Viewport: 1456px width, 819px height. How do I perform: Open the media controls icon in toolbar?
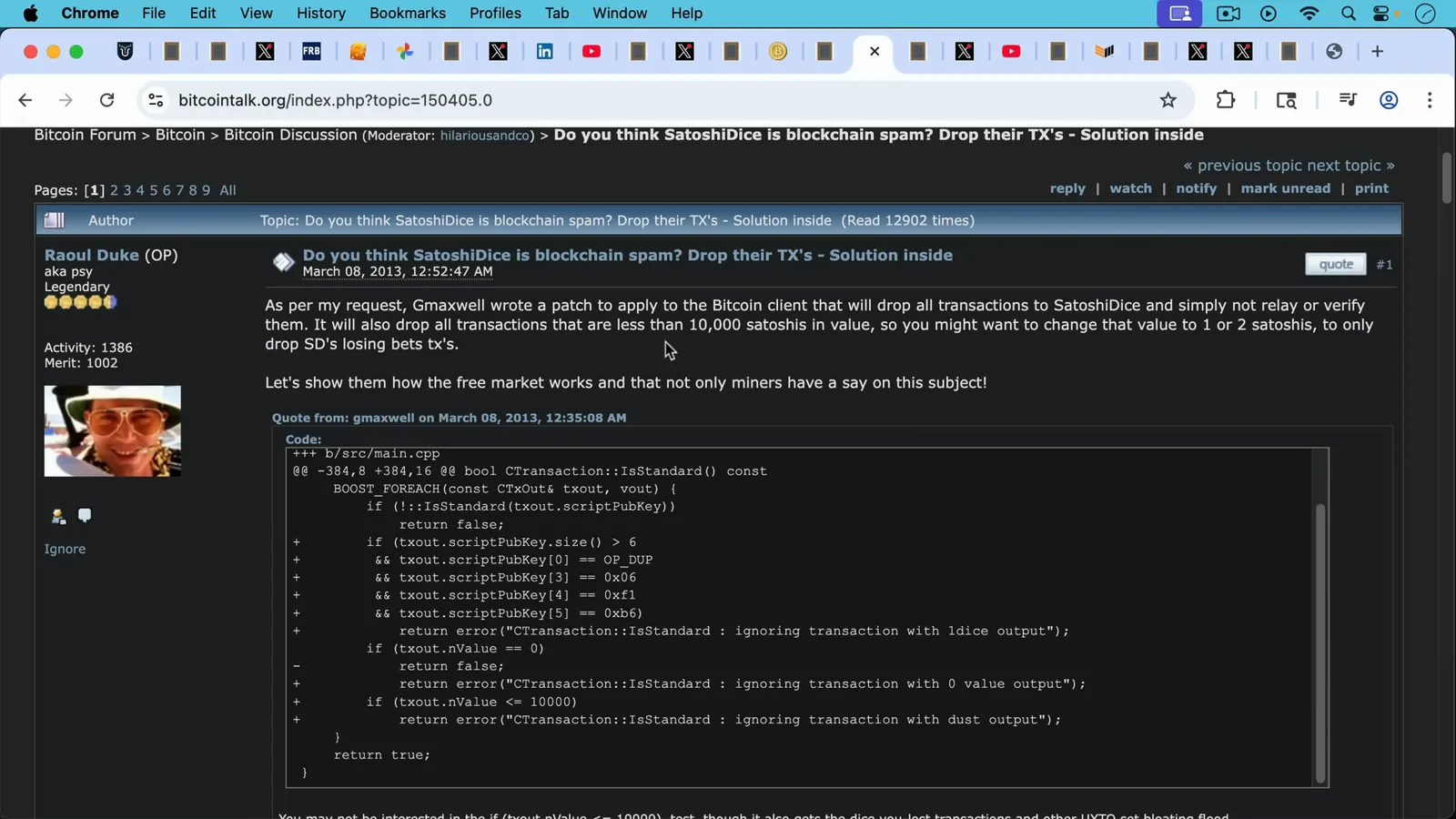[x=1348, y=100]
